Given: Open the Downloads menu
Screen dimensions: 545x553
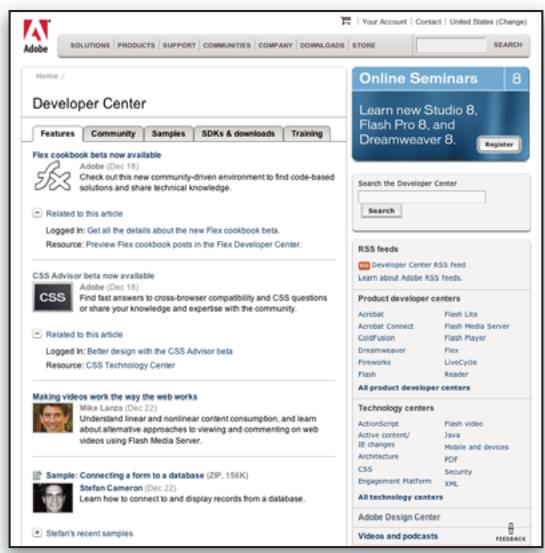Looking at the screenshot, I should pos(322,45).
